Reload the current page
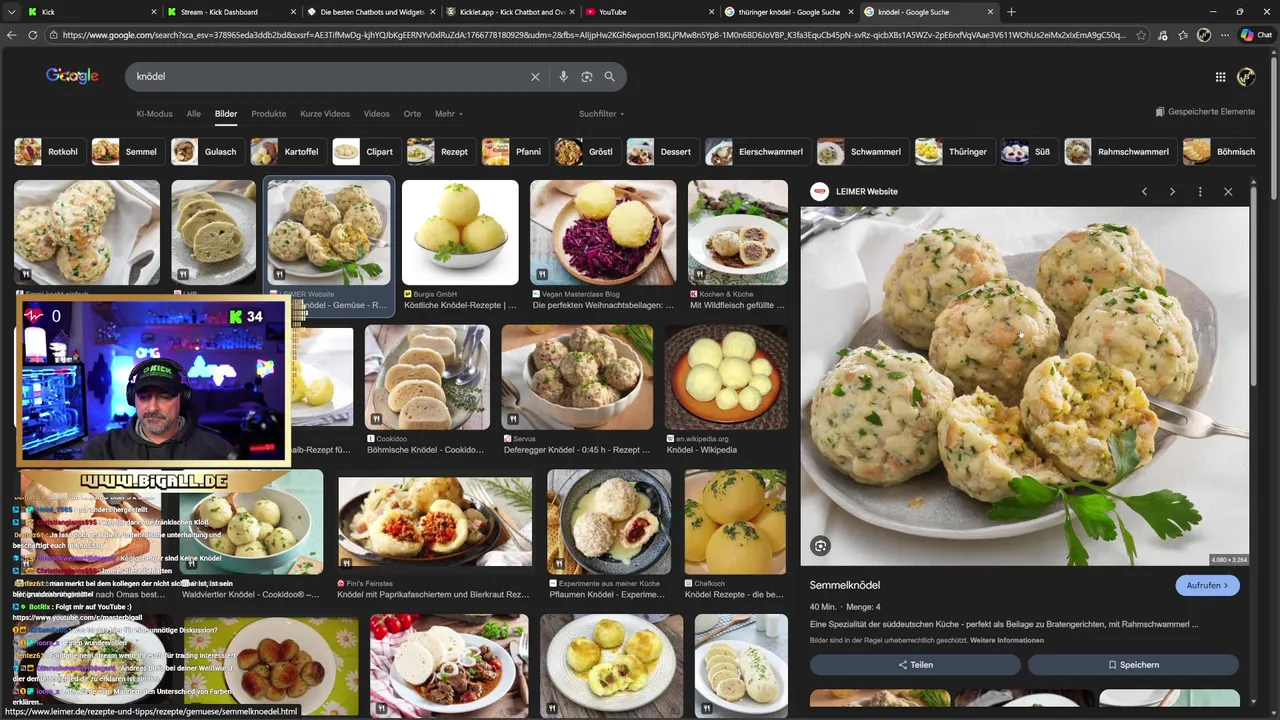This screenshot has height=720, width=1280. point(33,35)
